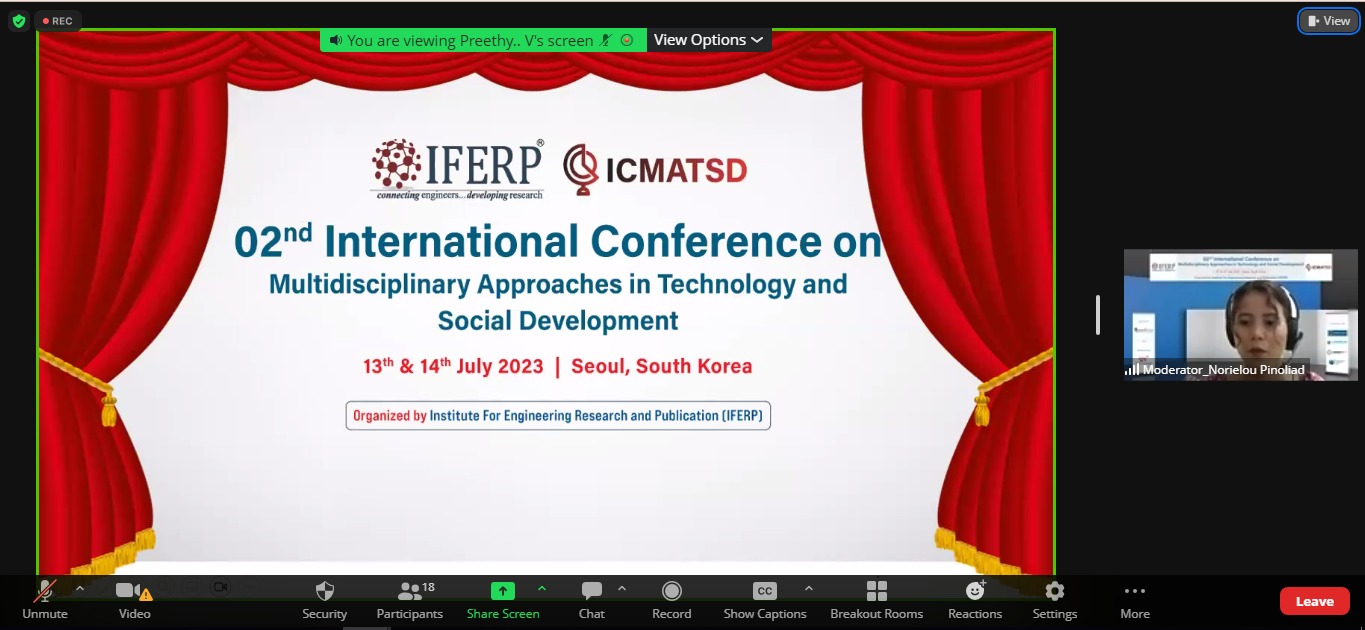
Task: Expand chat options arrow
Action: pyautogui.click(x=622, y=588)
